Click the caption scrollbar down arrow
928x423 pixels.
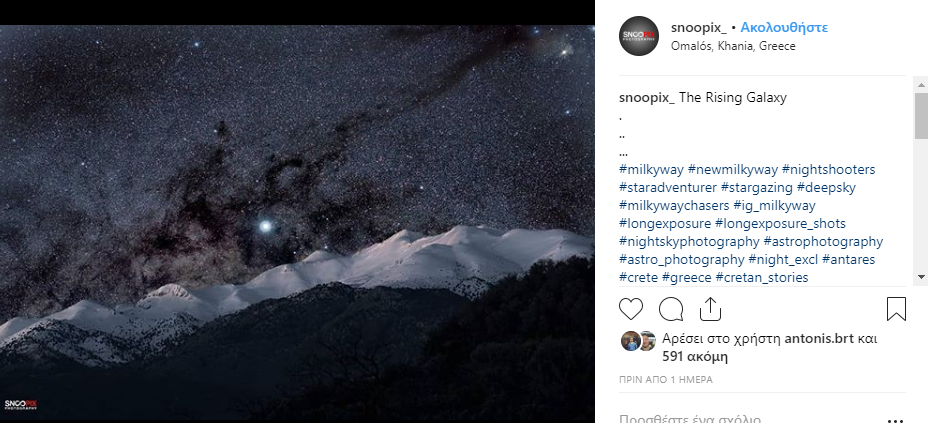pyautogui.click(x=921, y=276)
